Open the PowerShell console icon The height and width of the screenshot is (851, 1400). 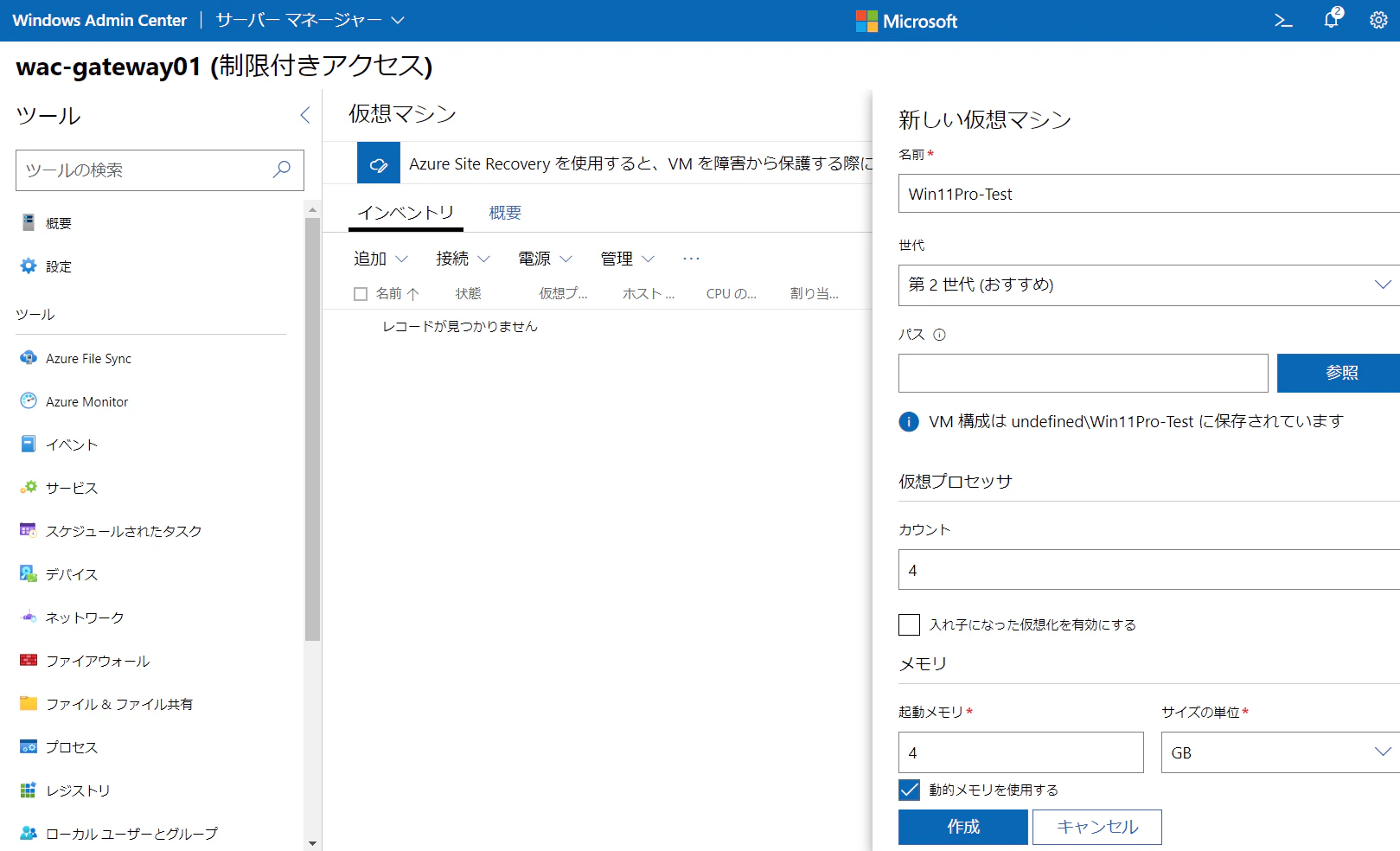click(x=1283, y=21)
